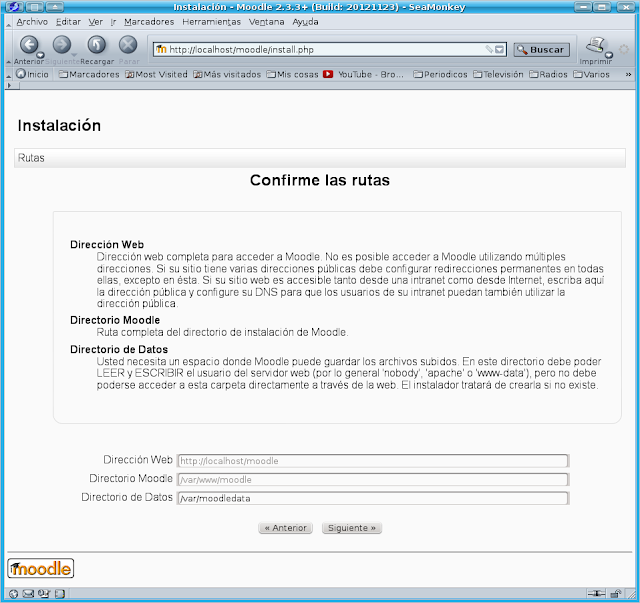Click the Recargar reload icon
Image resolution: width=640 pixels, height=603 pixels.
[x=96, y=45]
